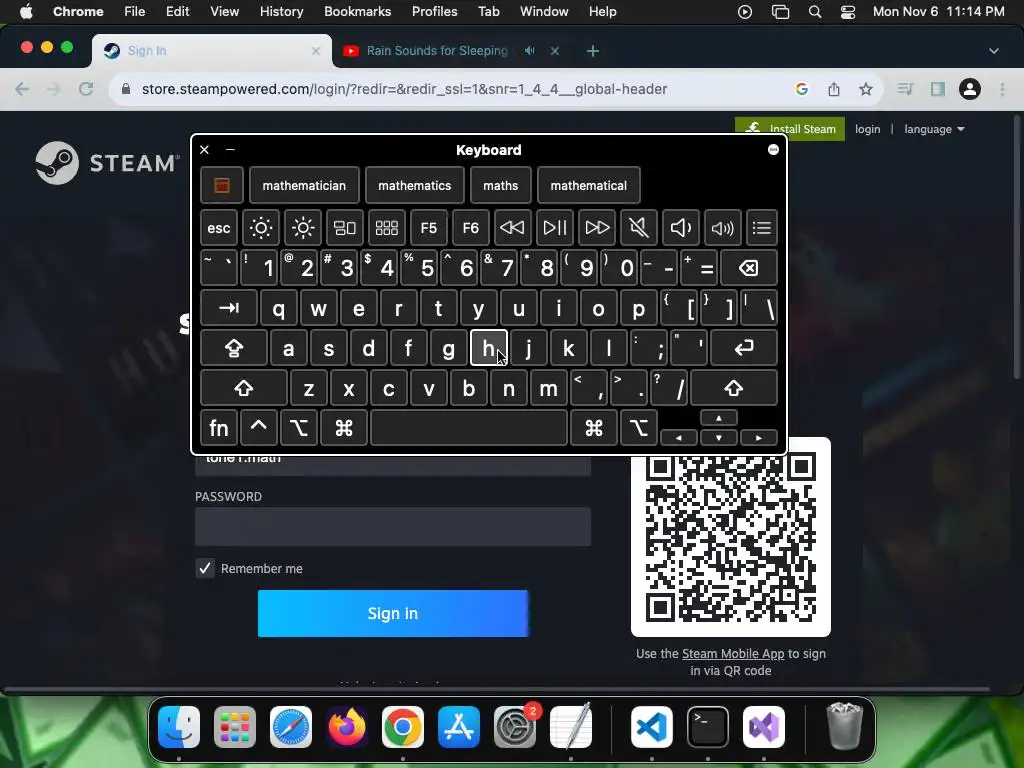Open Chrome three-dot menu
1024x768 pixels.
coord(1002,89)
